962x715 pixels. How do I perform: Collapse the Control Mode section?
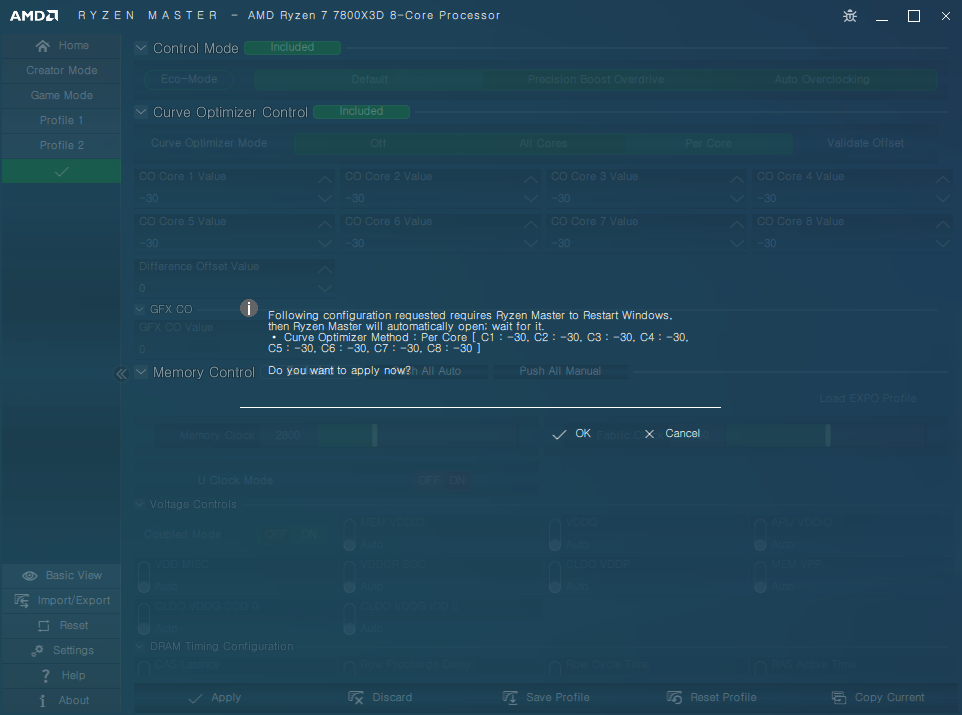(141, 47)
